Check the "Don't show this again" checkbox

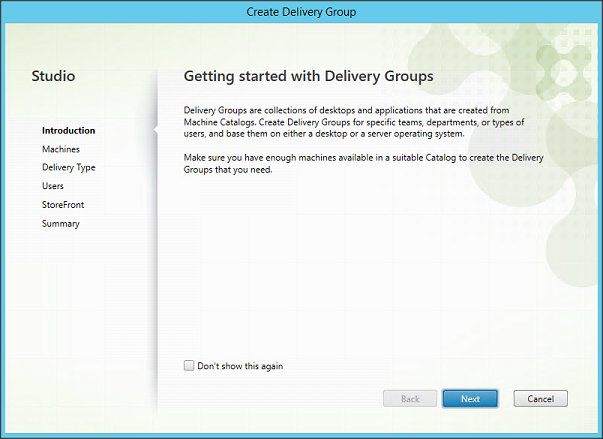pos(189,365)
